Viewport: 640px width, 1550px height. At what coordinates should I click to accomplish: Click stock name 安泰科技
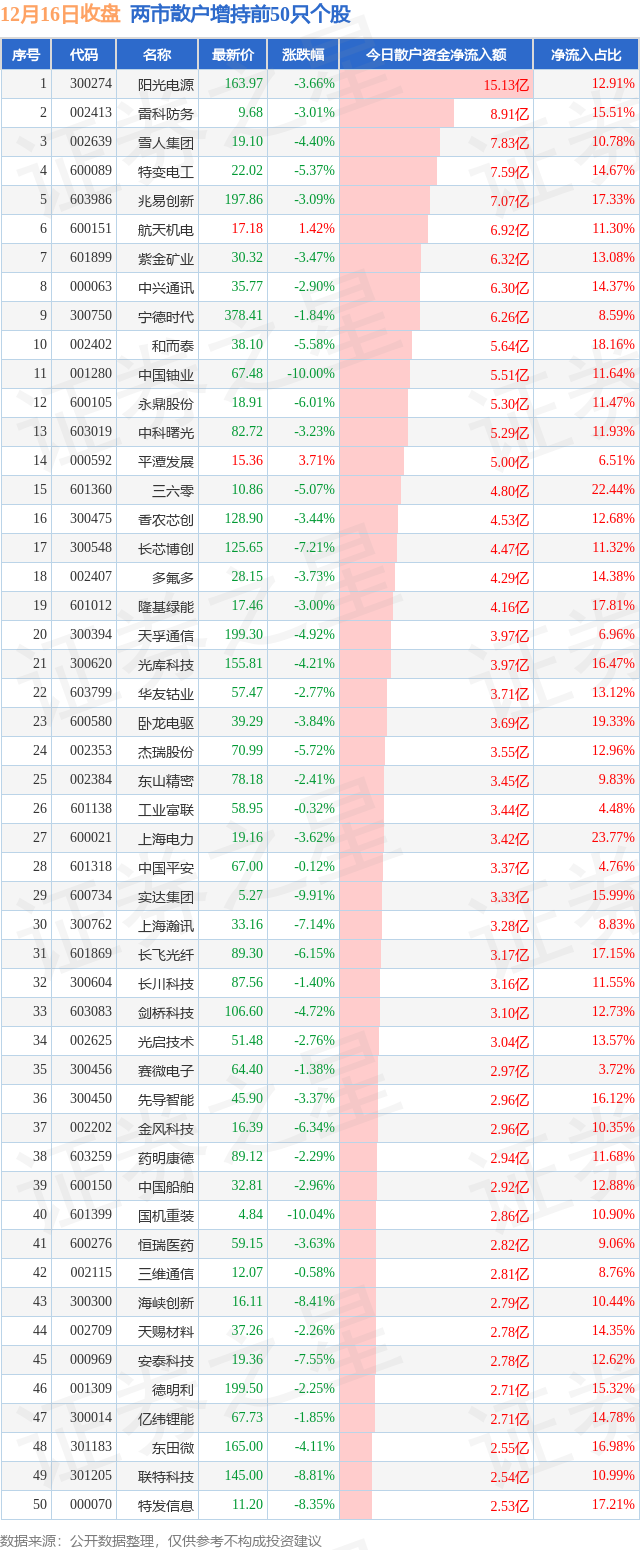(166, 1360)
